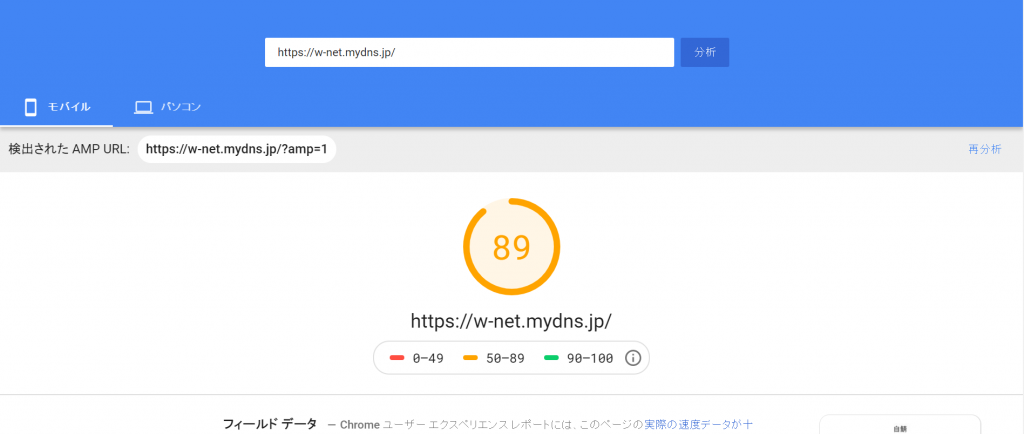Image resolution: width=1024 pixels, height=434 pixels.
Task: Click into the URL input field
Action: [x=468, y=52]
